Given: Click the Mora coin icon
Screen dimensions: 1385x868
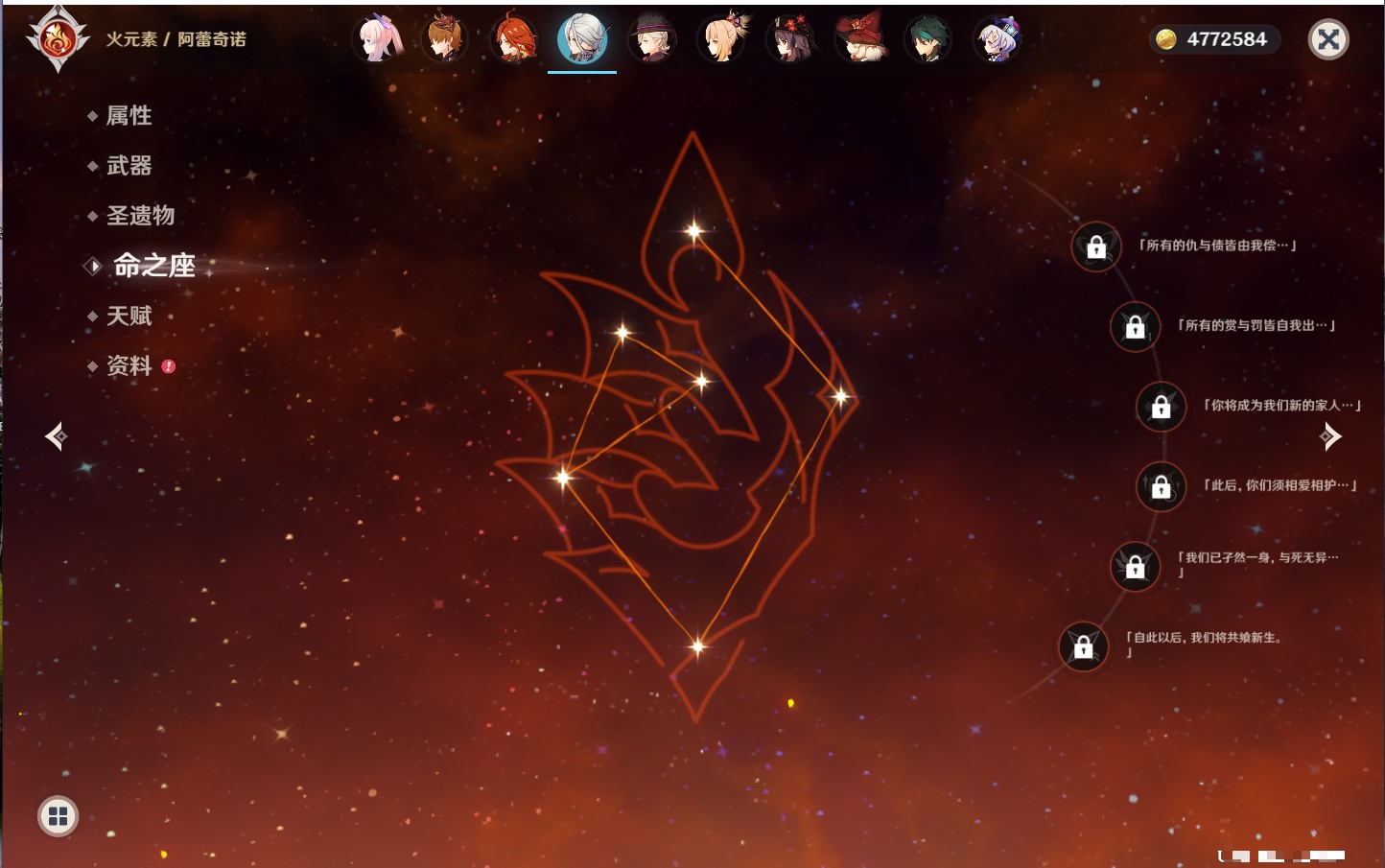Looking at the screenshot, I should [x=1166, y=39].
